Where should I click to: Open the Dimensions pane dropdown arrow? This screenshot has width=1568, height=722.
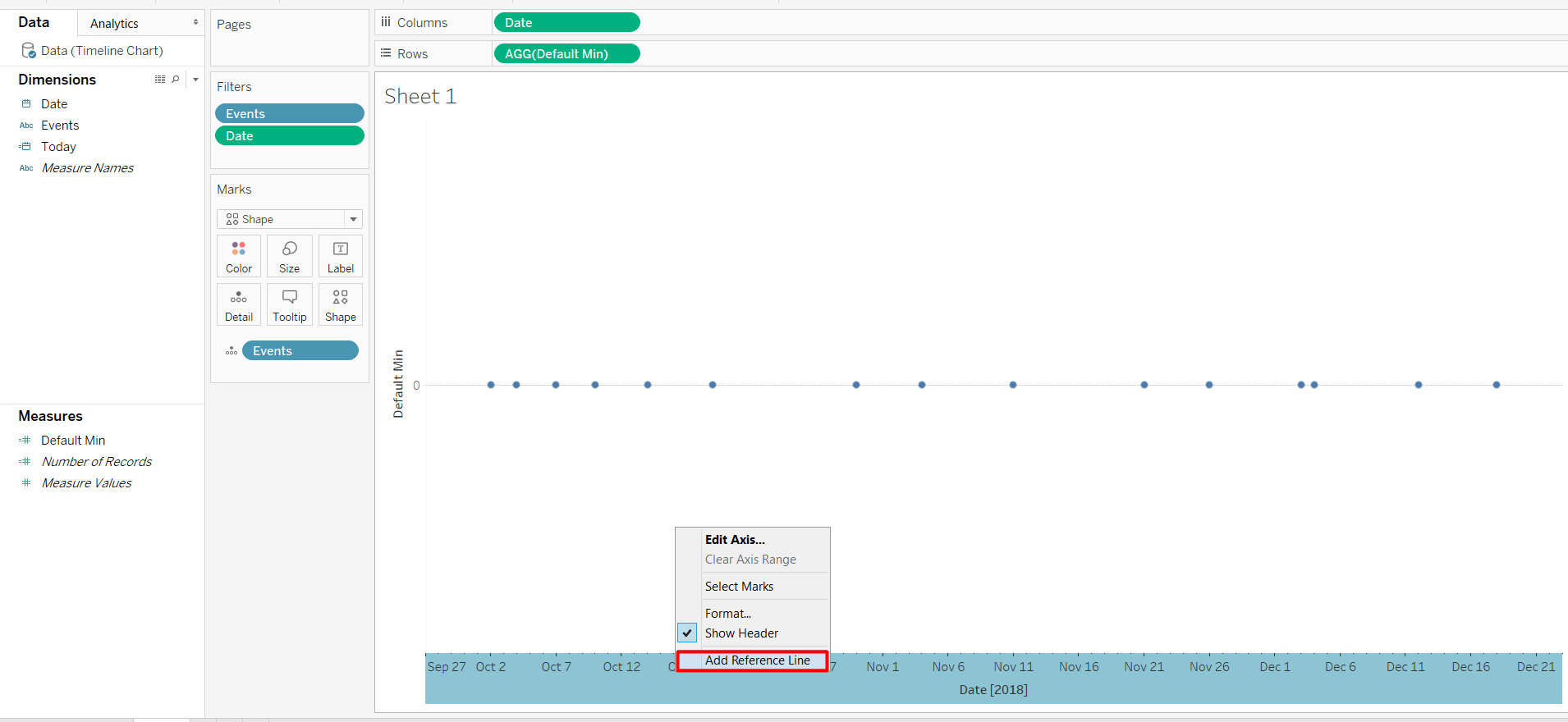195,80
